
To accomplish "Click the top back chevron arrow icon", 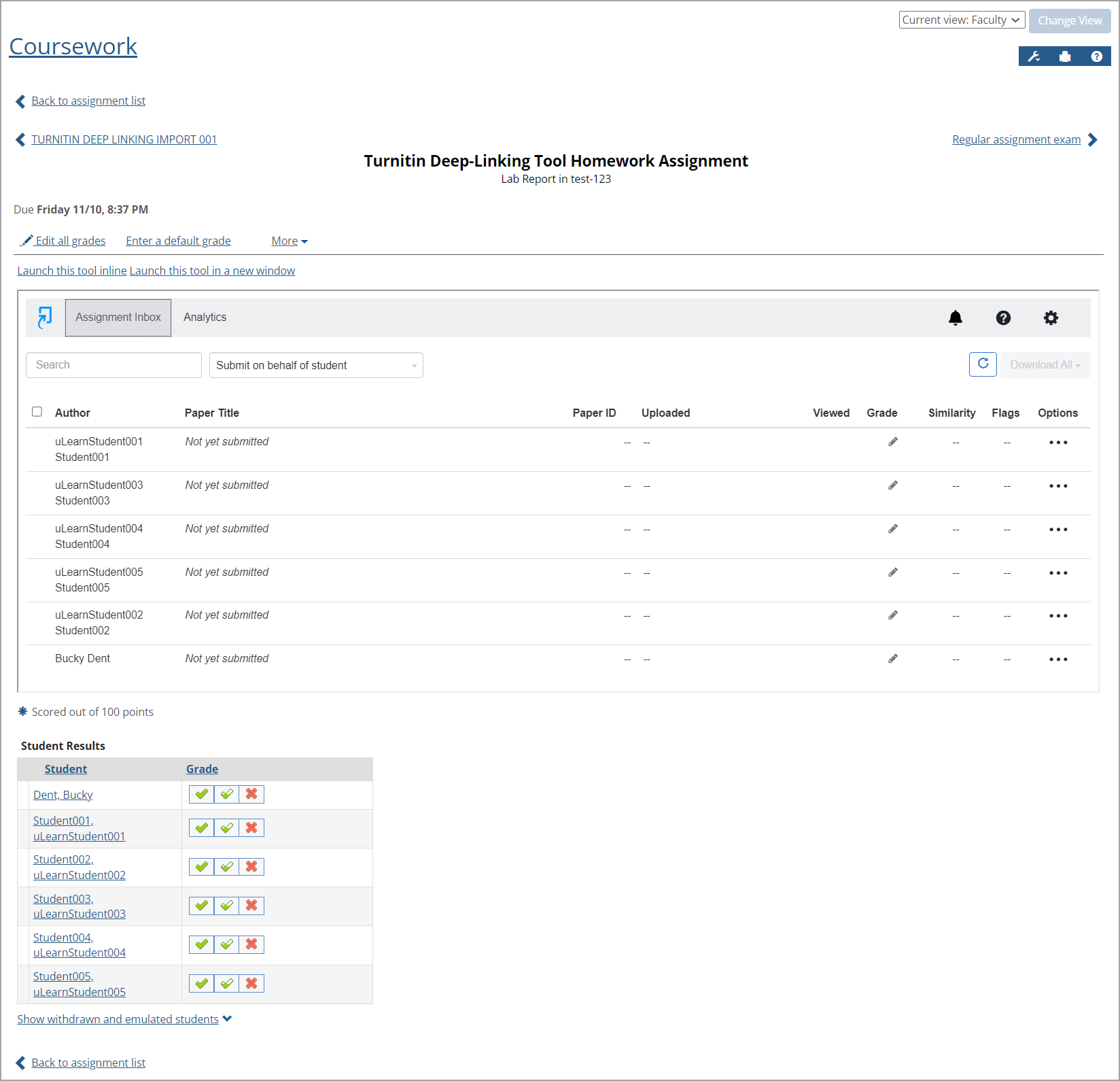I will [x=20, y=101].
